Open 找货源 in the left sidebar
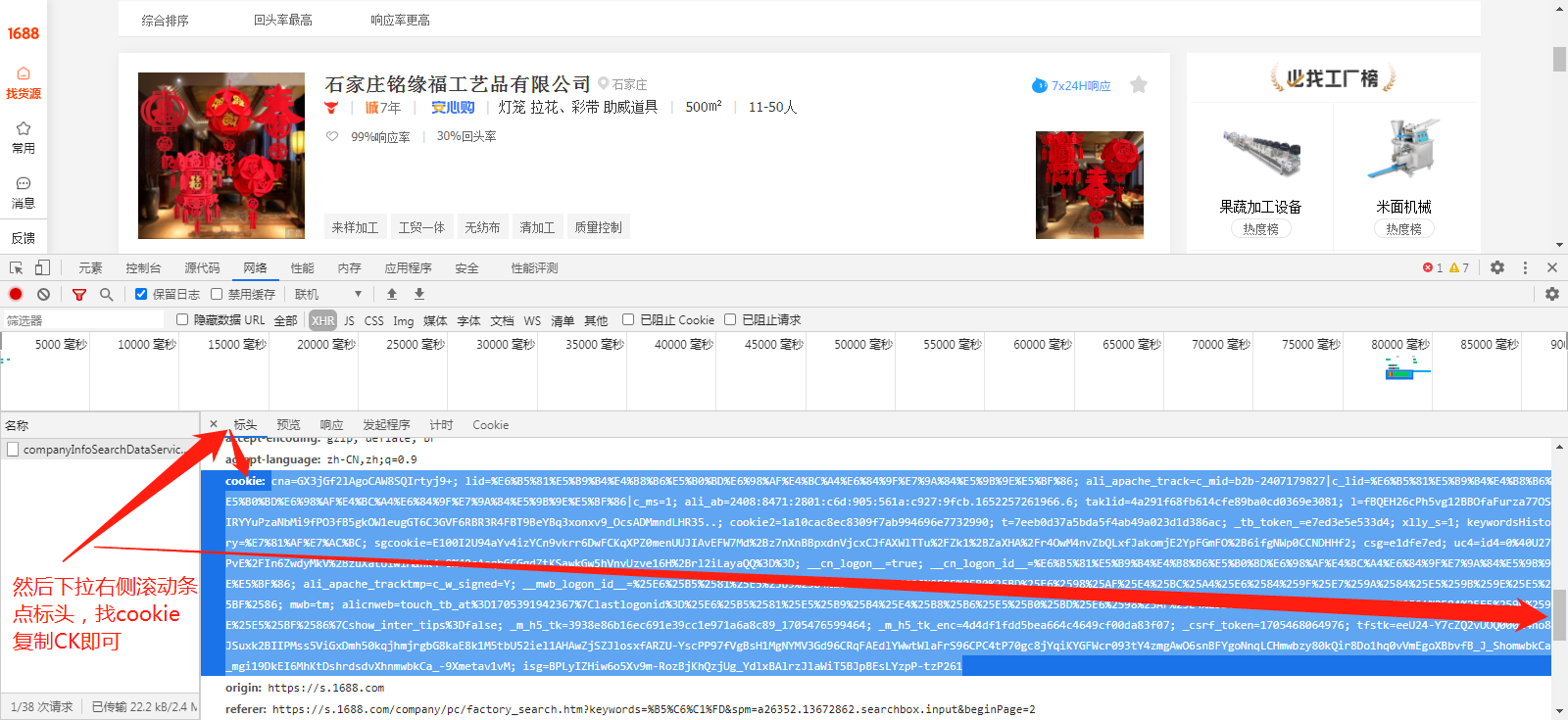The height and width of the screenshot is (720, 1568). click(x=24, y=83)
